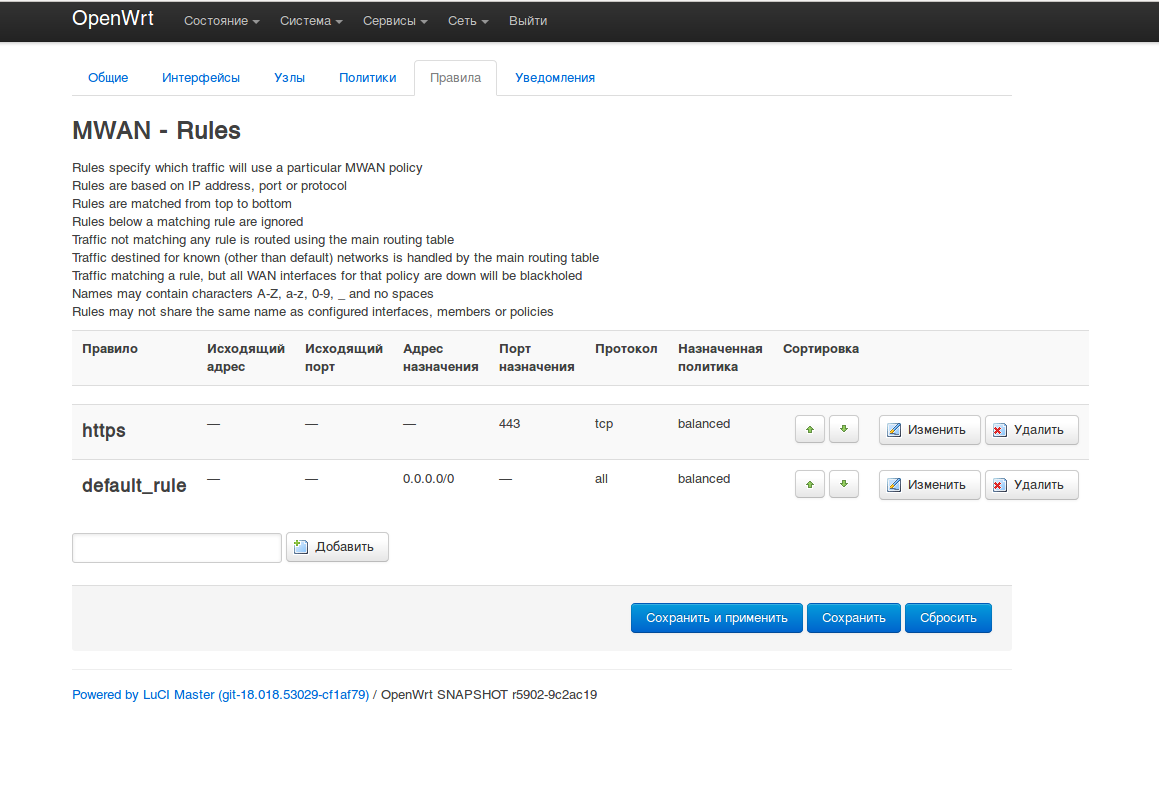Expand the Система menu
This screenshot has height=794, width=1159.
point(310,20)
